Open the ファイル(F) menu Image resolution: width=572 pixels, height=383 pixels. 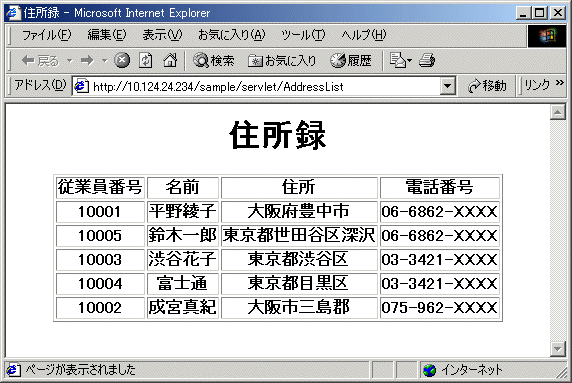click(46, 35)
